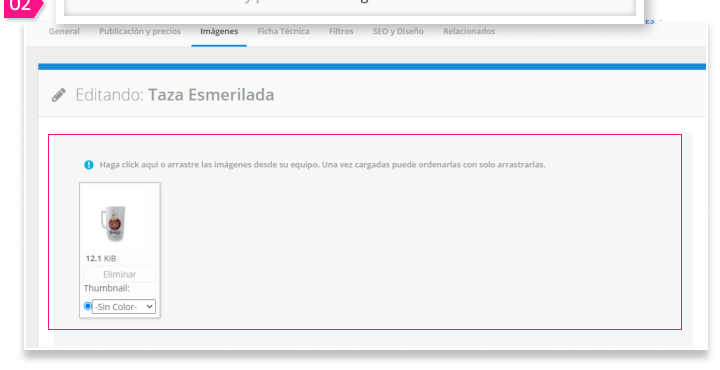
Task: Open the SEO y Diseño tab
Action: pyautogui.click(x=398, y=31)
